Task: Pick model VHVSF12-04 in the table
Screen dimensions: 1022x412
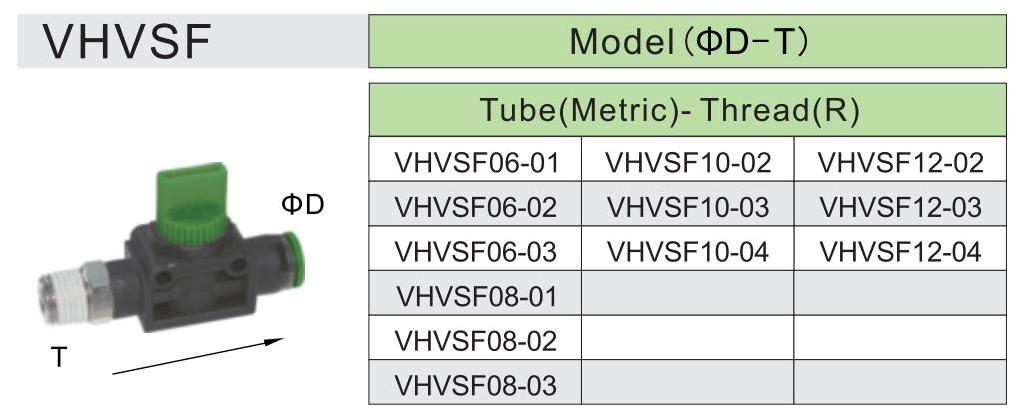Action: point(900,251)
